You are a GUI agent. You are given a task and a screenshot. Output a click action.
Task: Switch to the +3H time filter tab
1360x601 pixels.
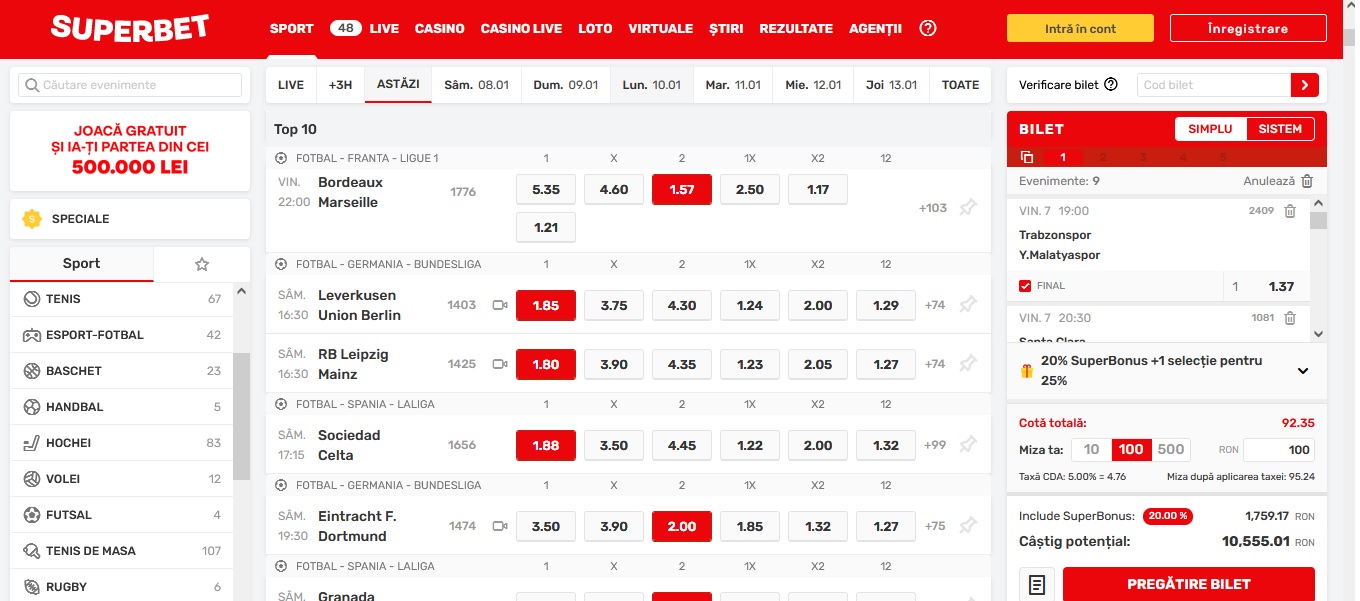[x=341, y=85]
